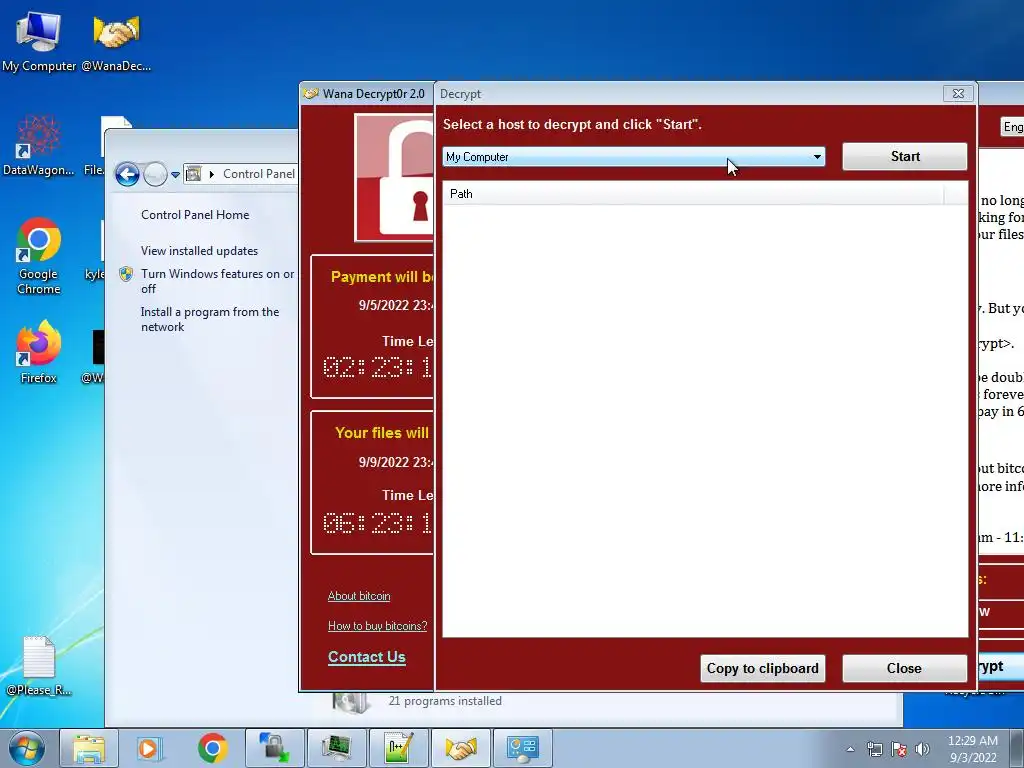Open the language dropdown showing Eng

click(x=1012, y=127)
